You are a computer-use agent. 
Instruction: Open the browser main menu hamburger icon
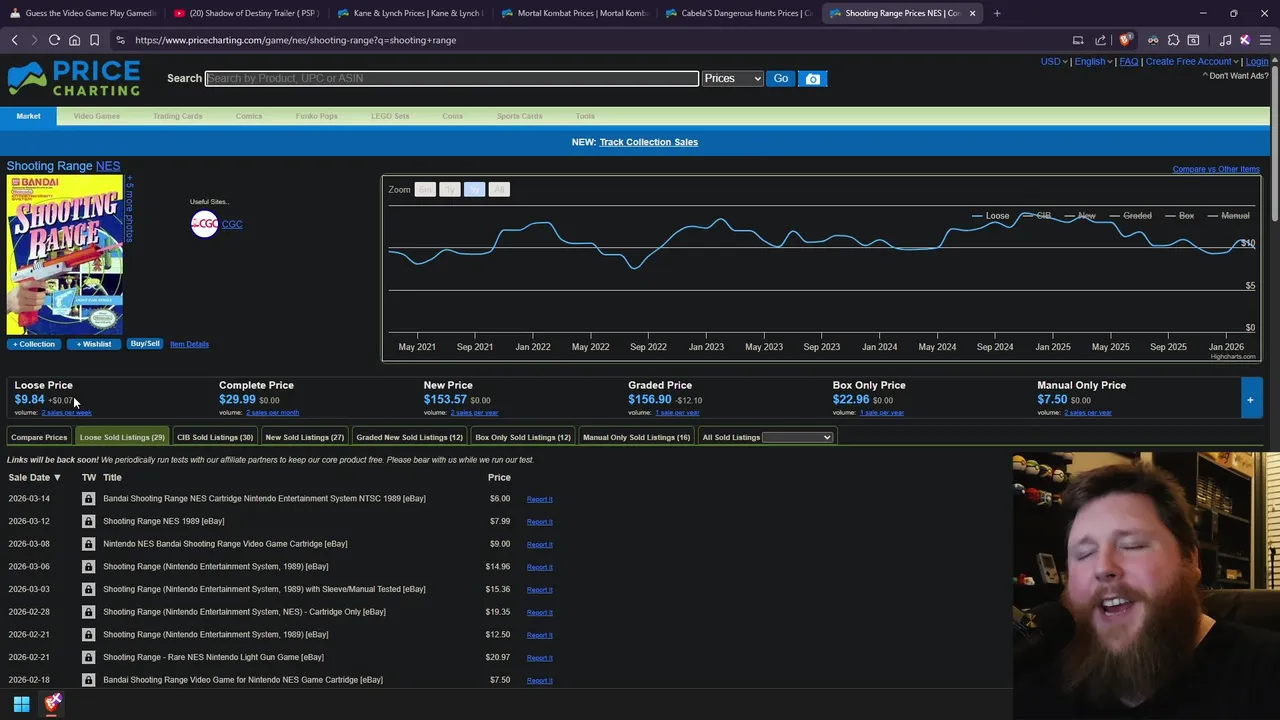pos(1266,40)
